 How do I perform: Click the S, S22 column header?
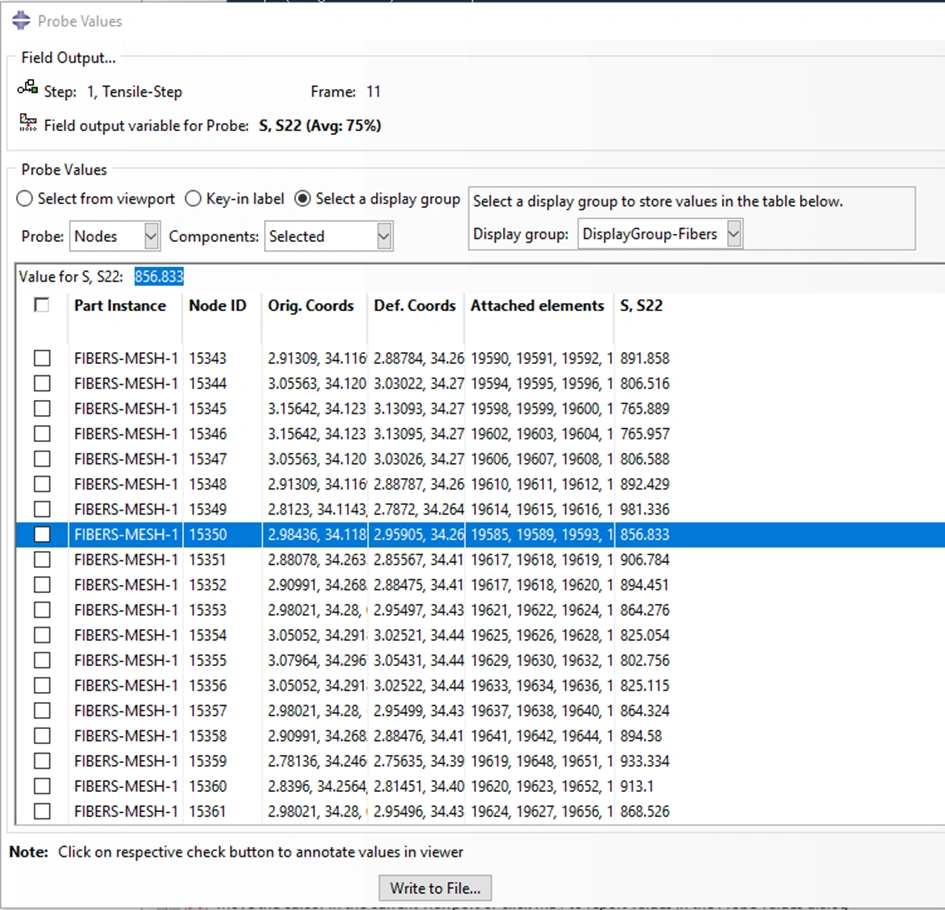click(641, 306)
